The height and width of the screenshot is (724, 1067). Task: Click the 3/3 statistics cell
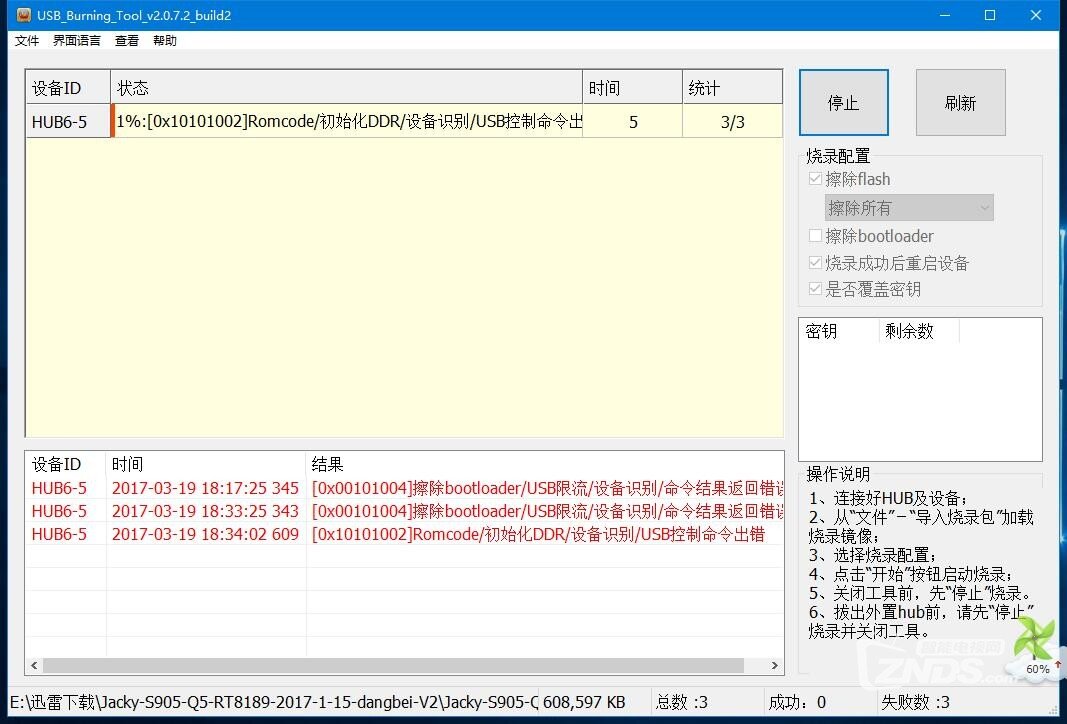732,122
